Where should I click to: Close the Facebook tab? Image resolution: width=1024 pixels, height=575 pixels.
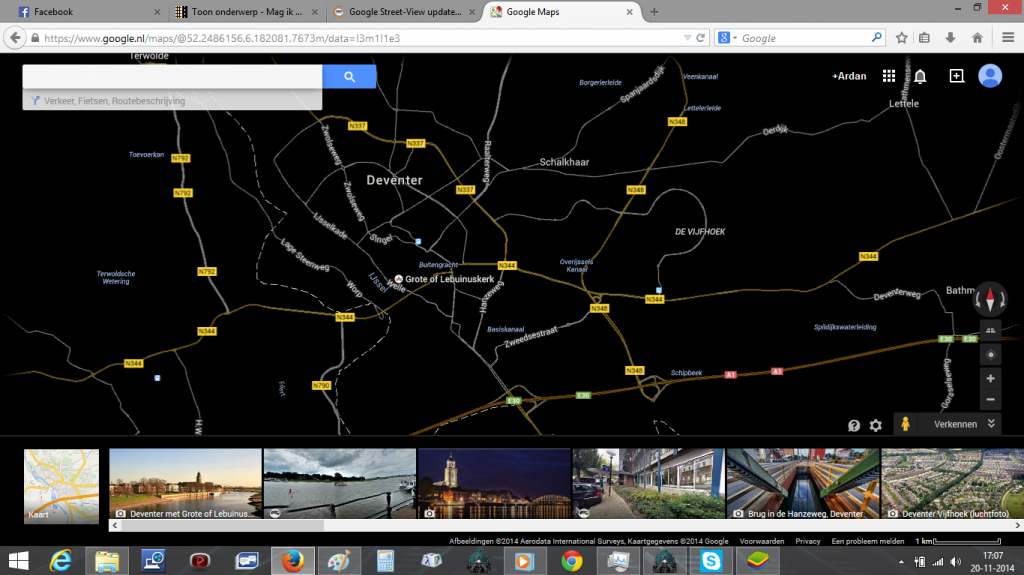point(157,12)
